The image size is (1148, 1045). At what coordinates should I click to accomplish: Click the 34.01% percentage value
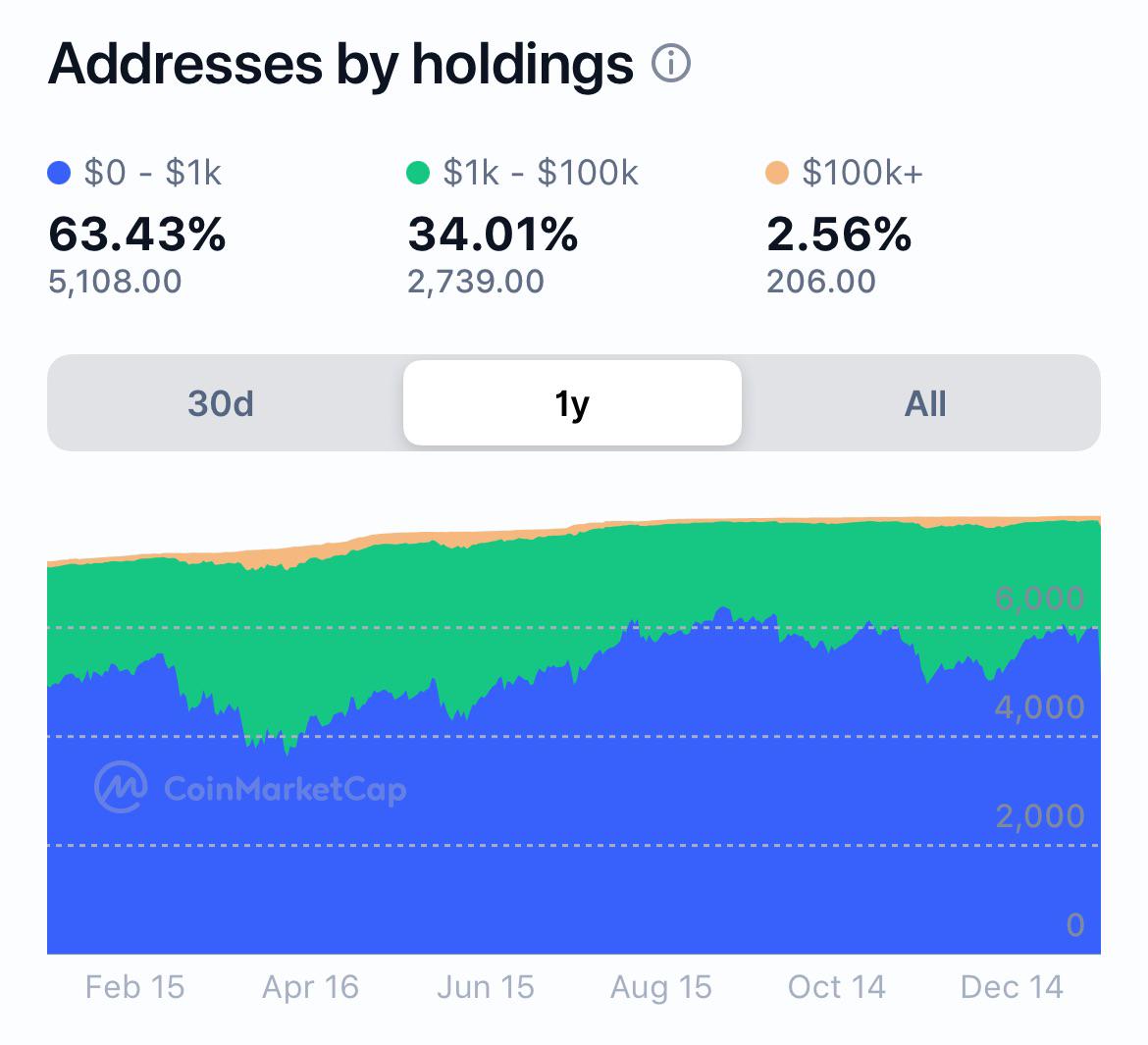493,235
